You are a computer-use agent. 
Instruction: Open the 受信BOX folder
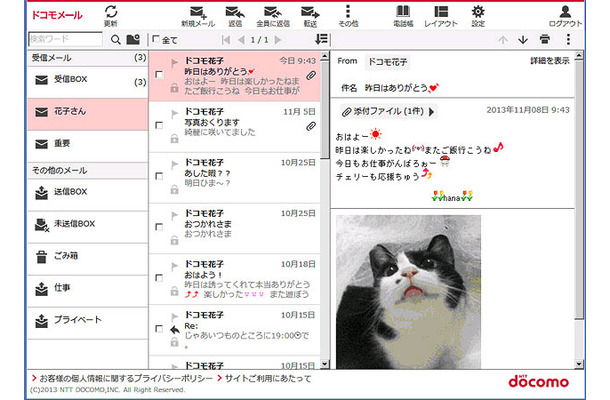pyautogui.click(x=88, y=81)
